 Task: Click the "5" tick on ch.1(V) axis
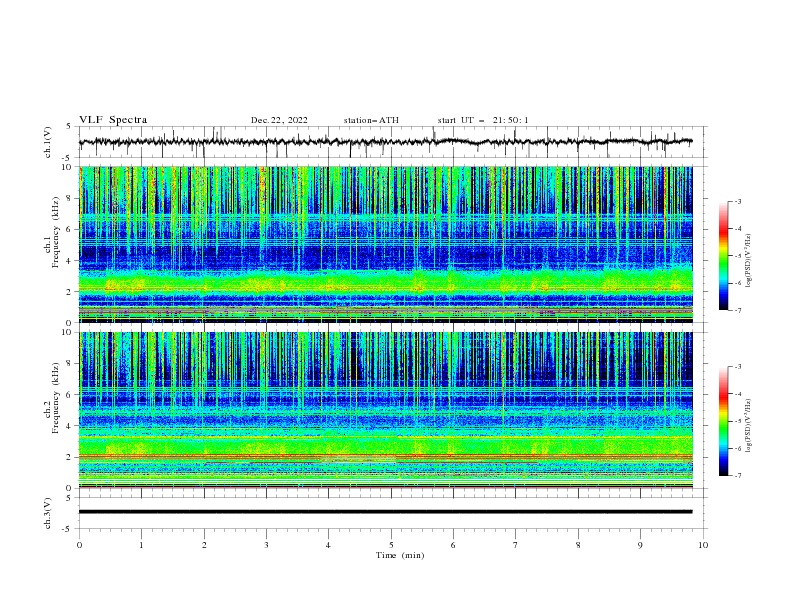[69, 127]
